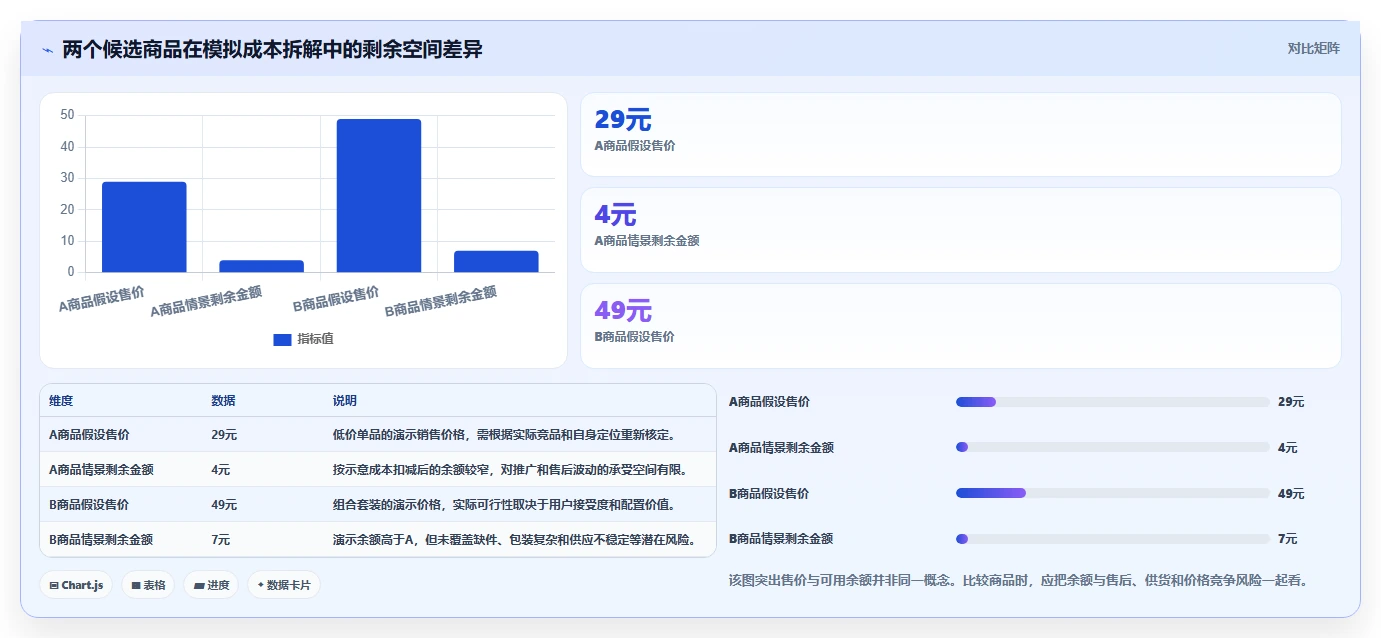Open the 4元 A商品情景剩余金额 card

click(x=960, y=230)
